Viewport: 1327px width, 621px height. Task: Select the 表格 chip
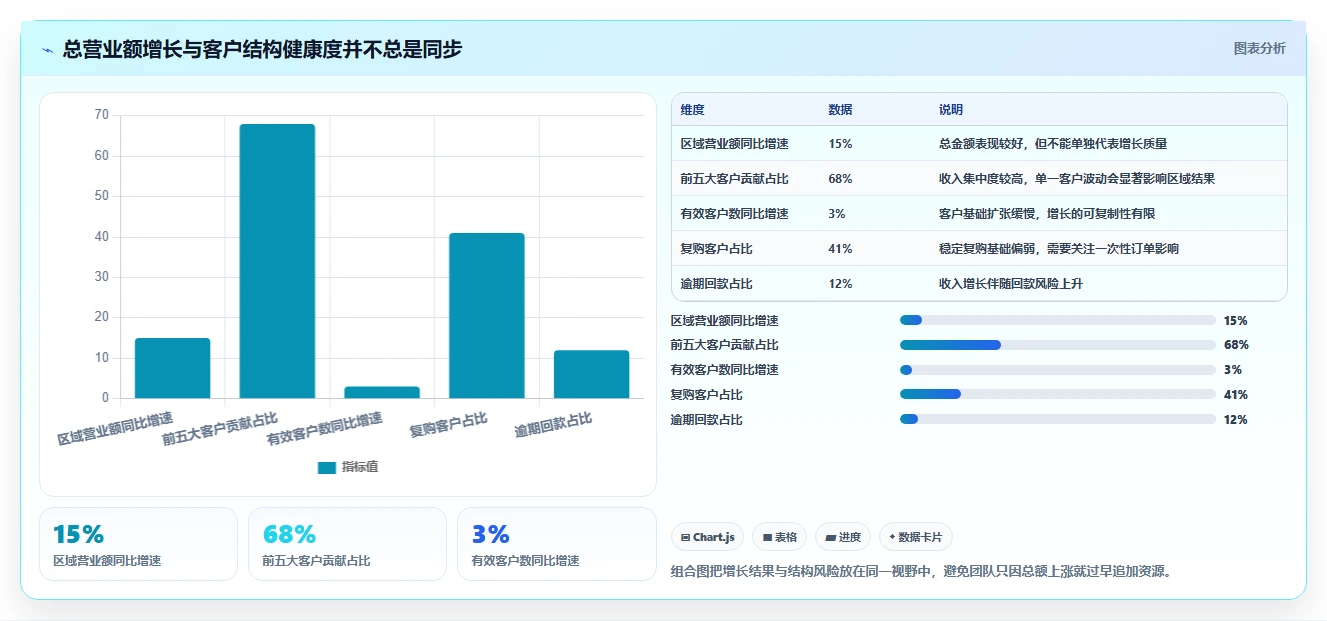click(x=779, y=537)
